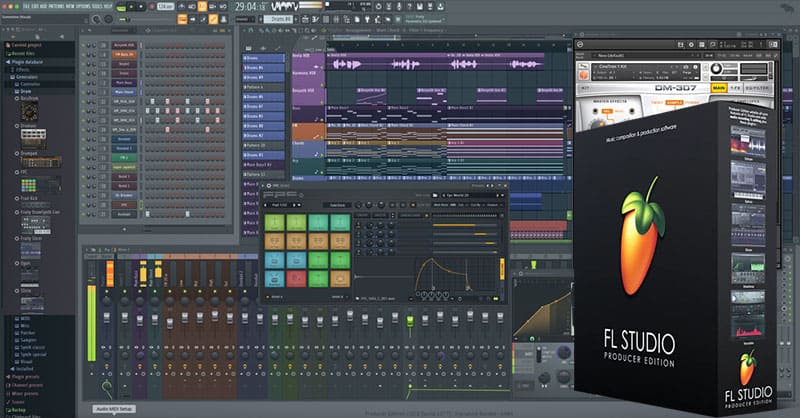The width and height of the screenshot is (800, 418).
Task: Open the Drums #8 pattern selector dropdown
Action: click(279, 19)
